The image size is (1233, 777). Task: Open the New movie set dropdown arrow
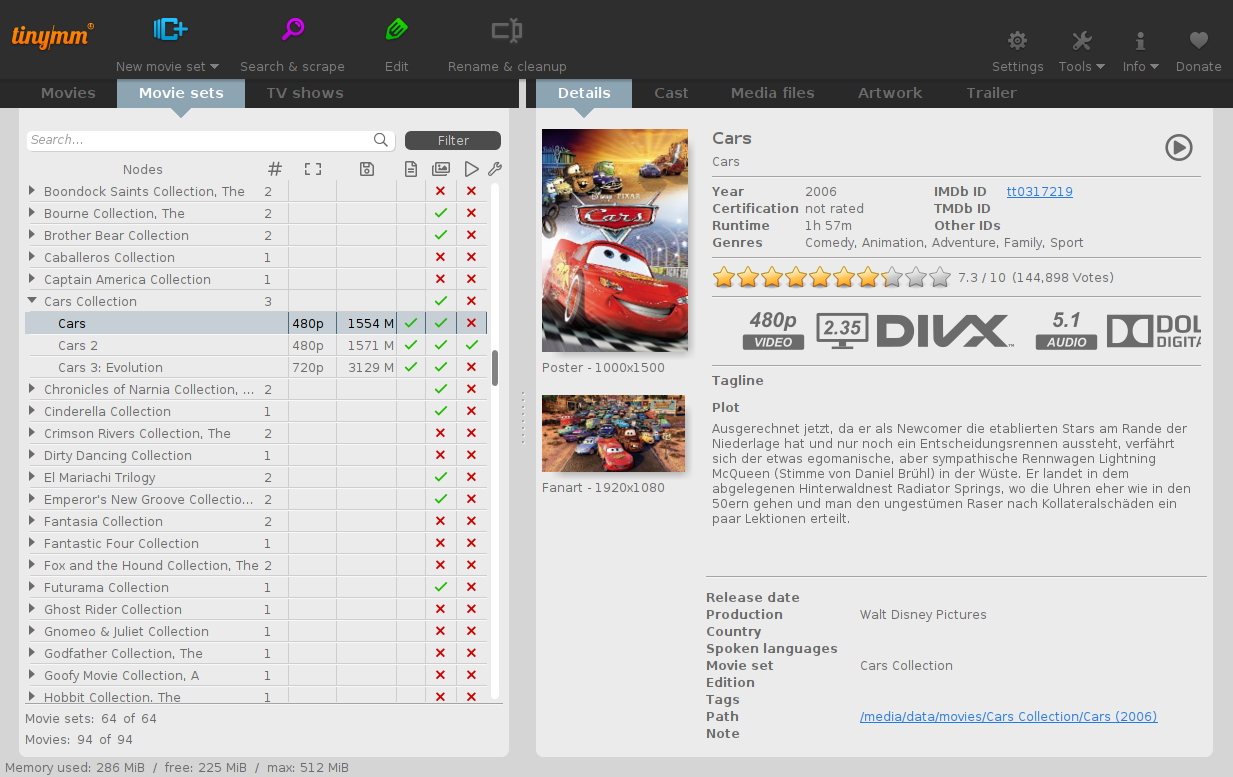[214, 67]
